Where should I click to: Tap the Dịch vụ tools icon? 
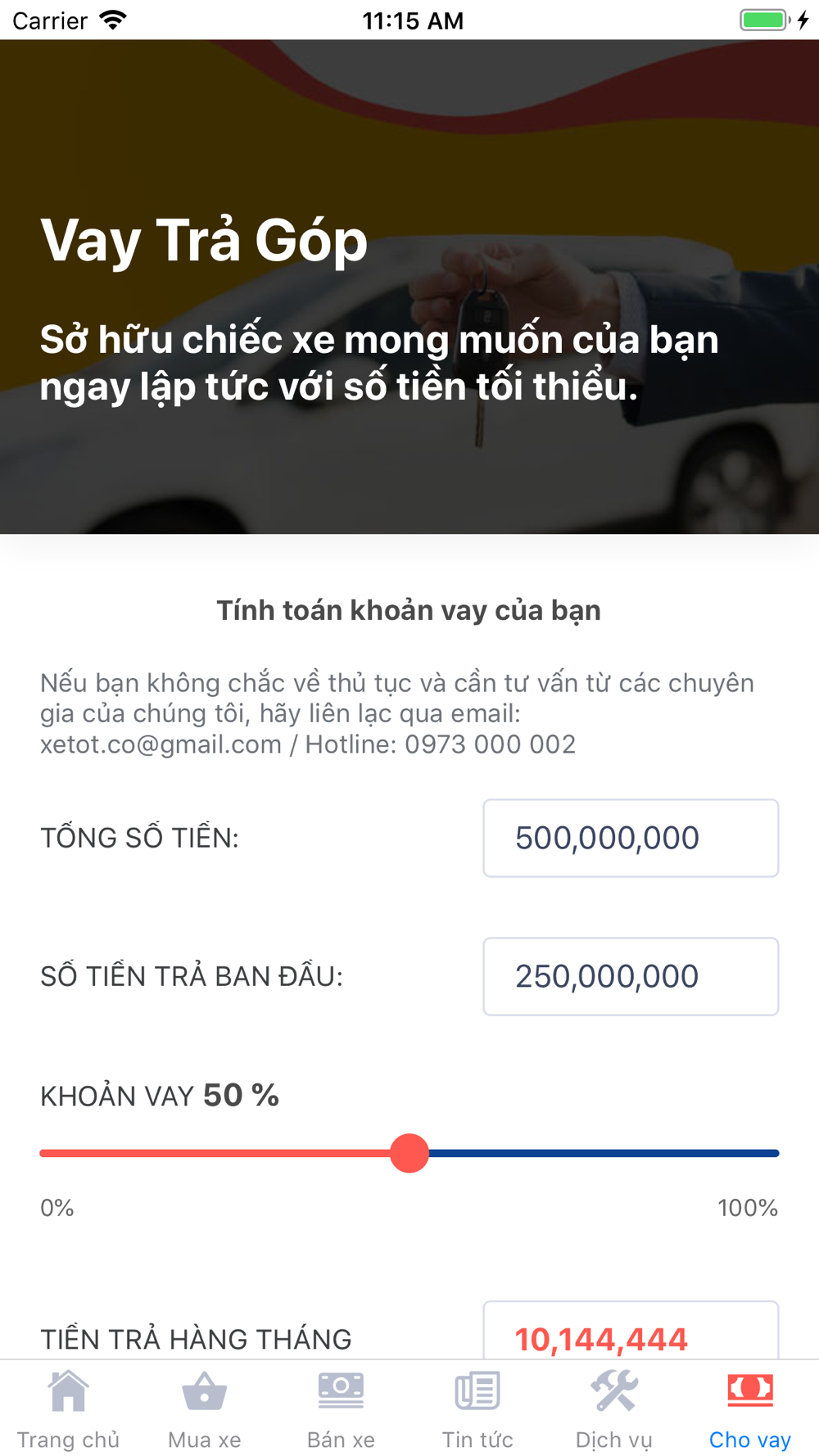point(614,1390)
